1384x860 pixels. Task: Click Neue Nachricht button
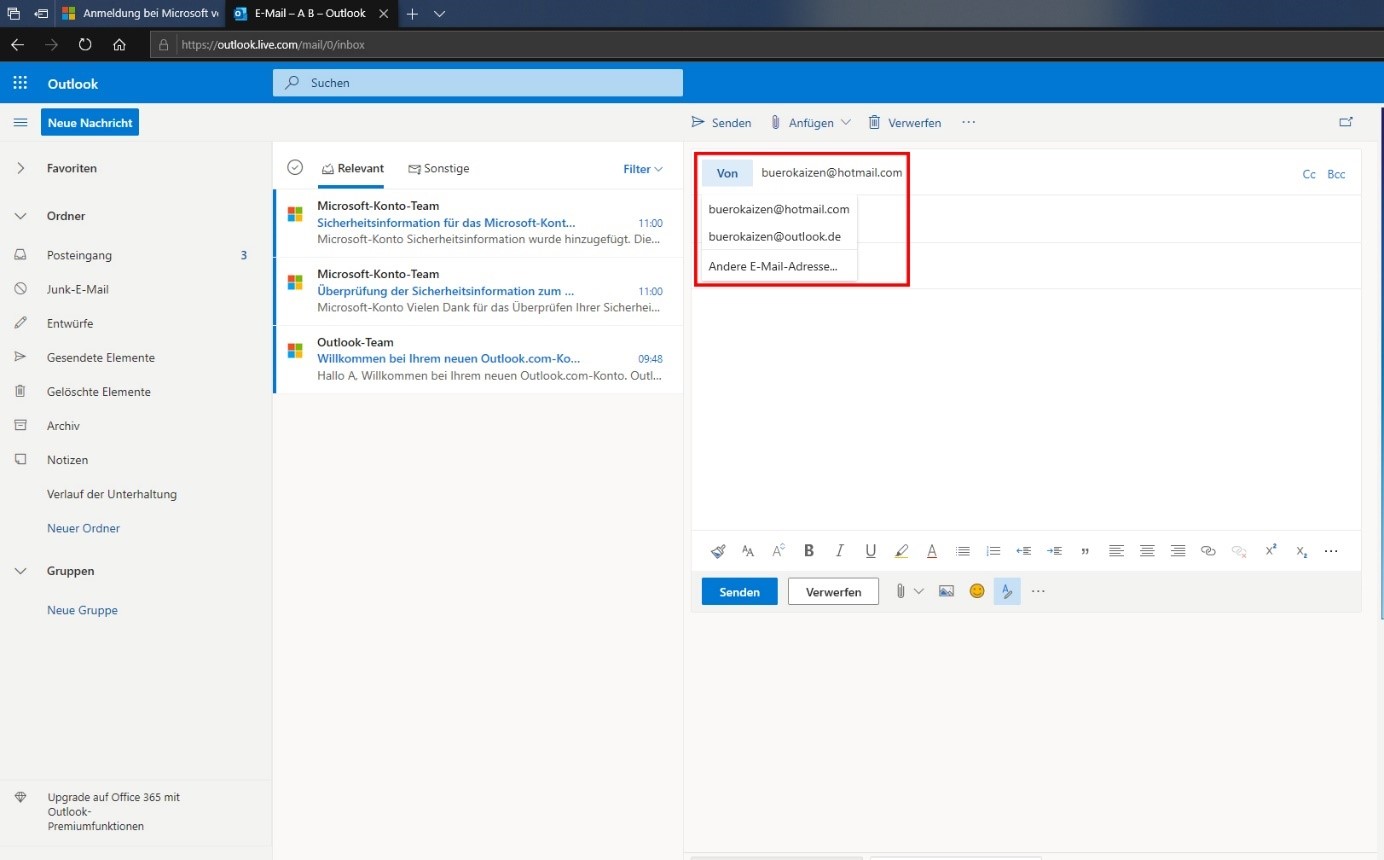(x=90, y=122)
